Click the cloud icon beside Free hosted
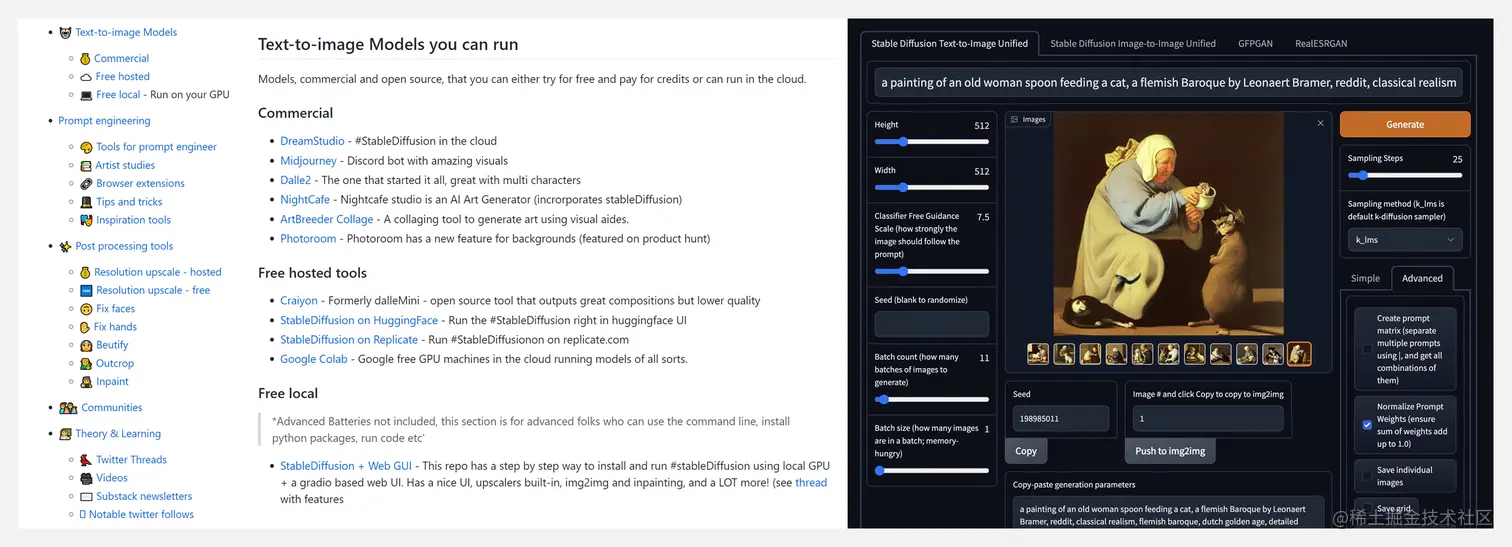1512x547 pixels. (85, 77)
